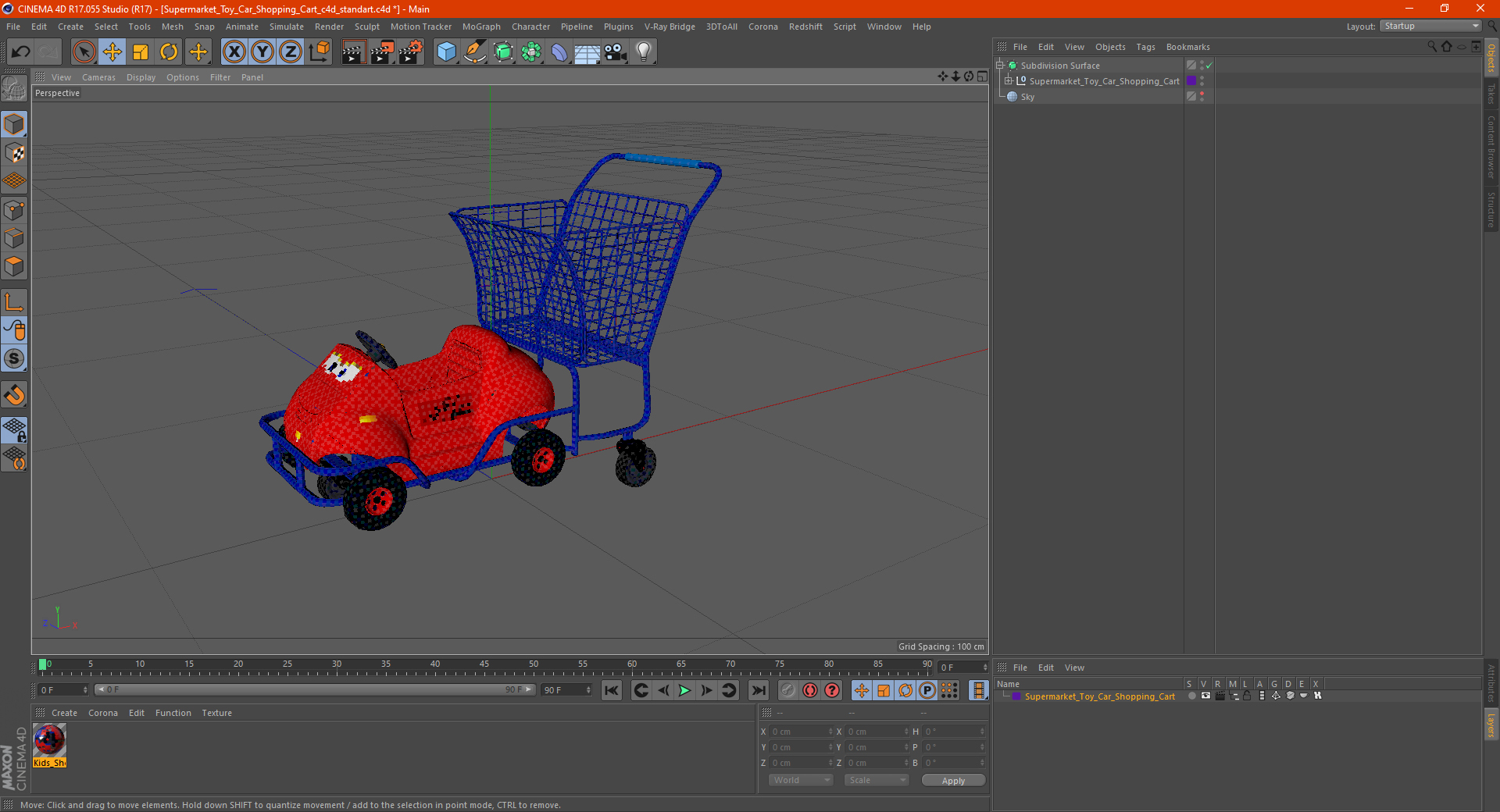Add a Floor environment object

coord(587,52)
